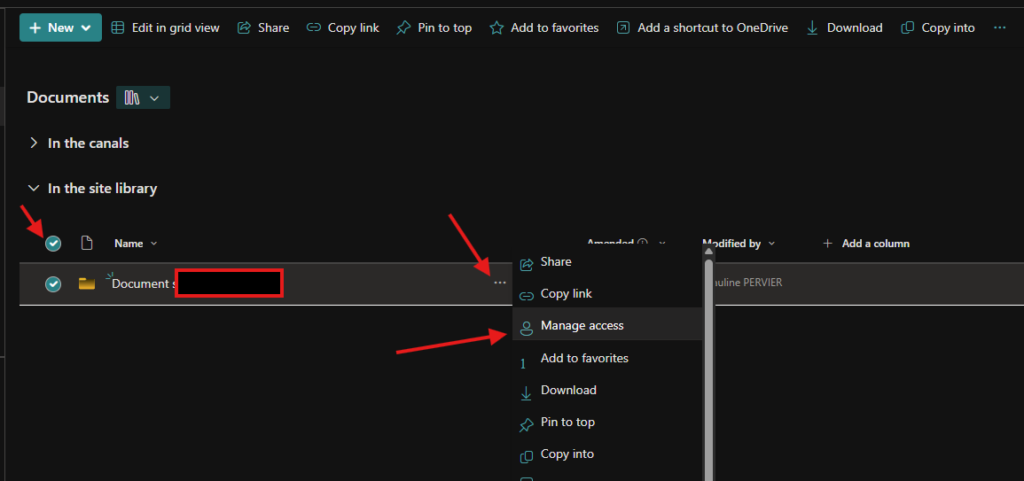Toggle the select-all checkbox in header row

point(54,243)
